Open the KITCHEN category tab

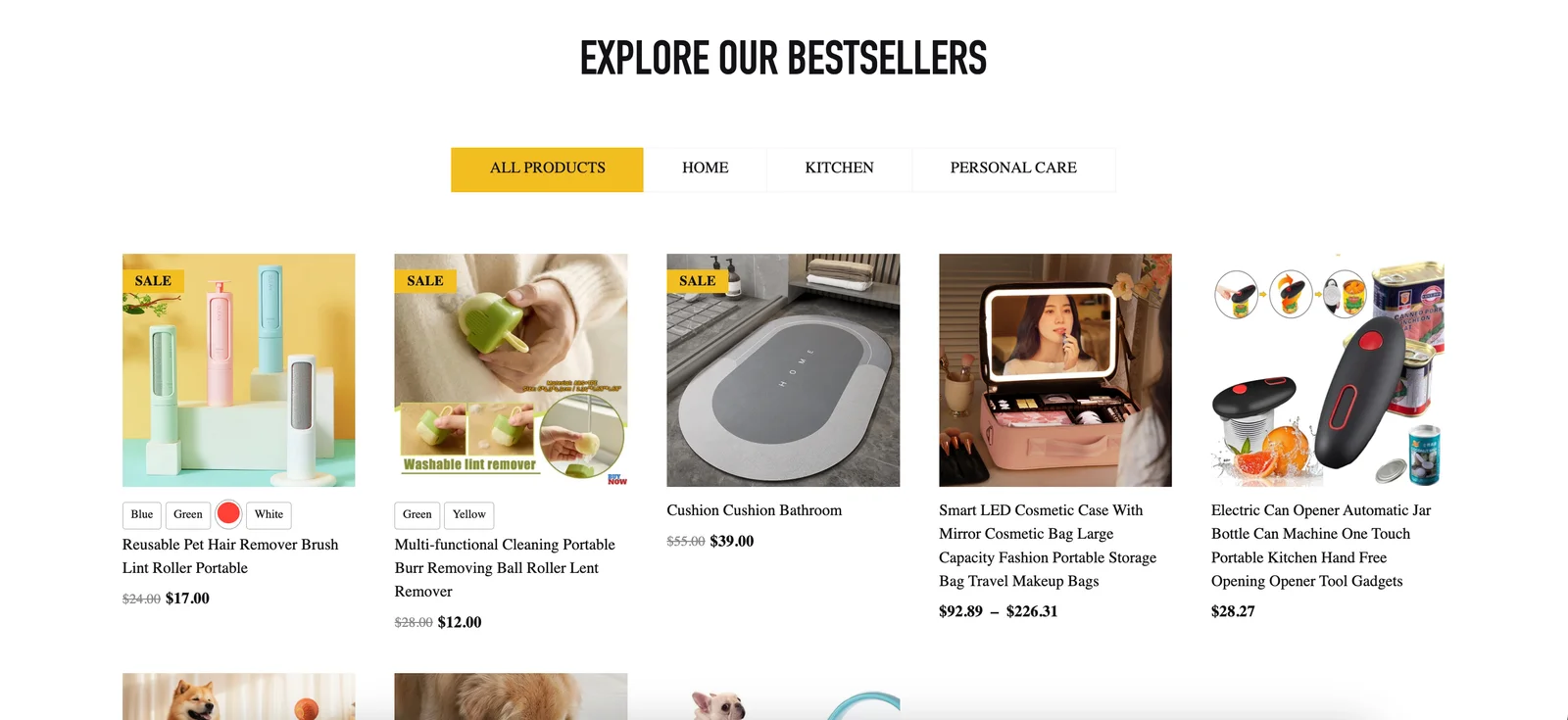pos(839,169)
